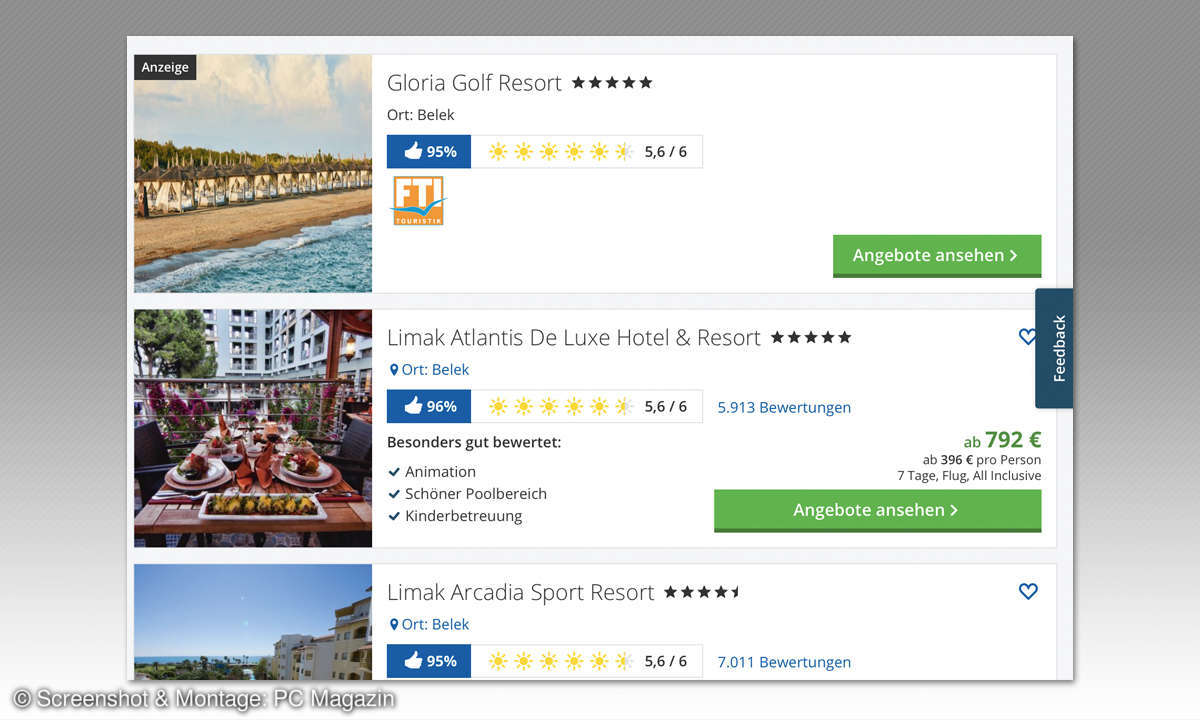Viewport: 1200px width, 720px height.
Task: Click the Kinderbetreuung highlight entry
Action: click(x=455, y=516)
